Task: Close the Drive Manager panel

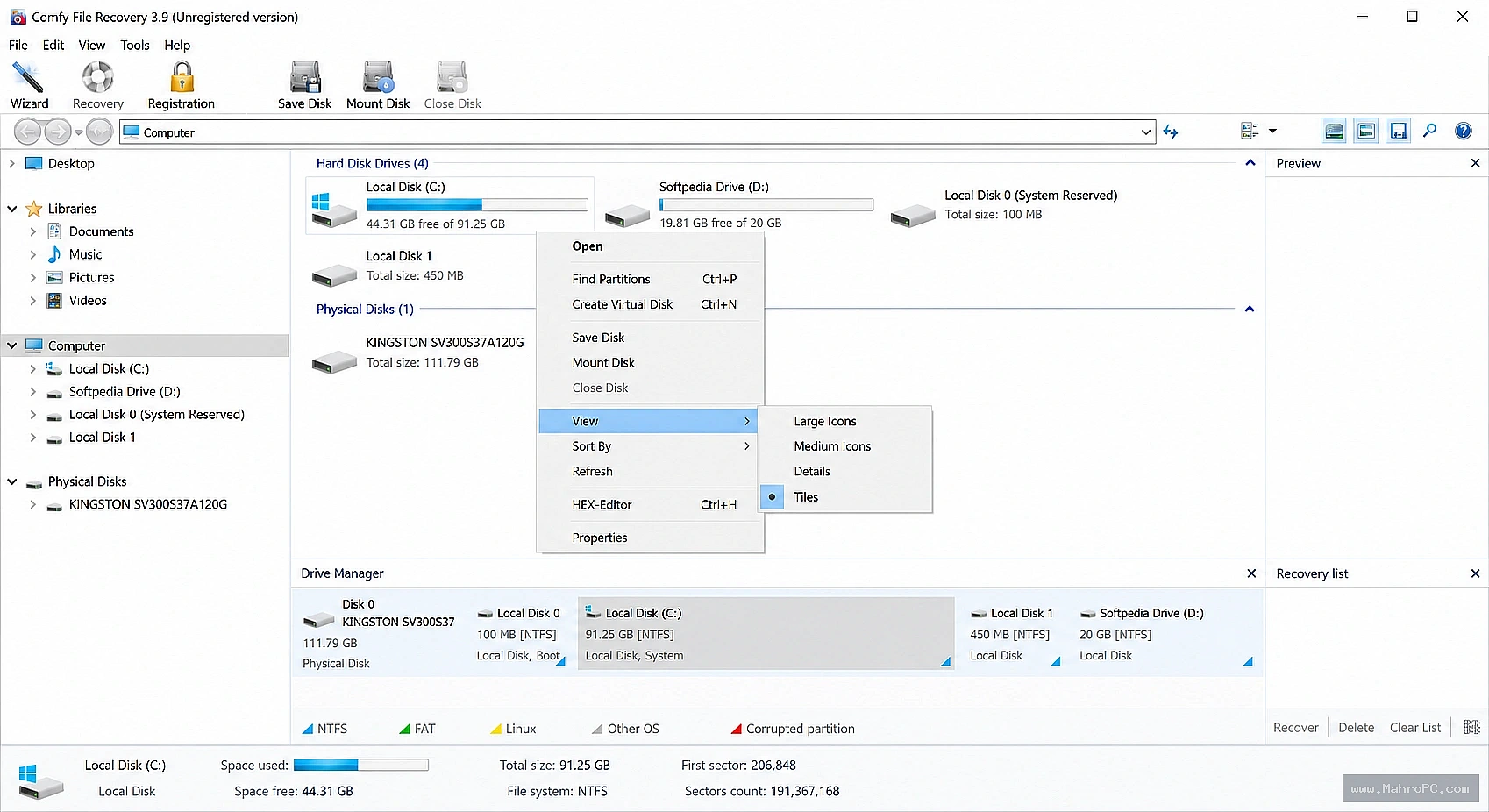Action: (x=1251, y=573)
